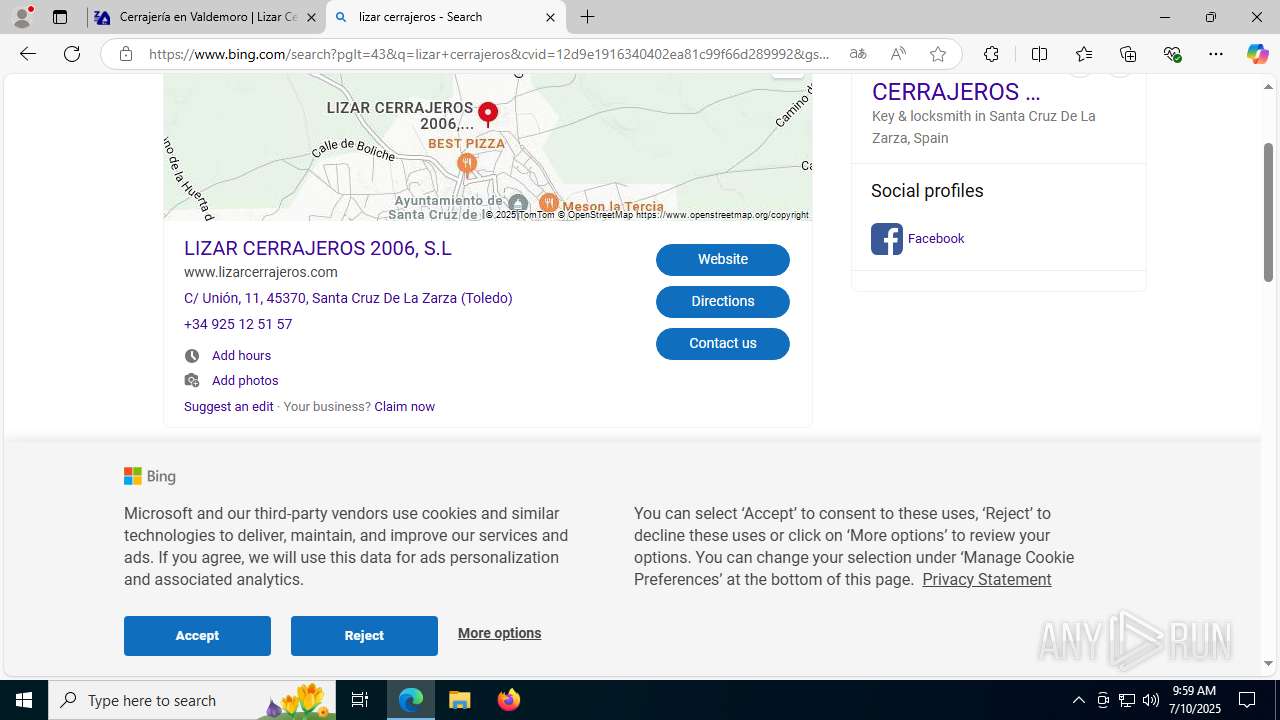Open Settings and more ellipsis
1280x720 pixels.
[x=1216, y=54]
